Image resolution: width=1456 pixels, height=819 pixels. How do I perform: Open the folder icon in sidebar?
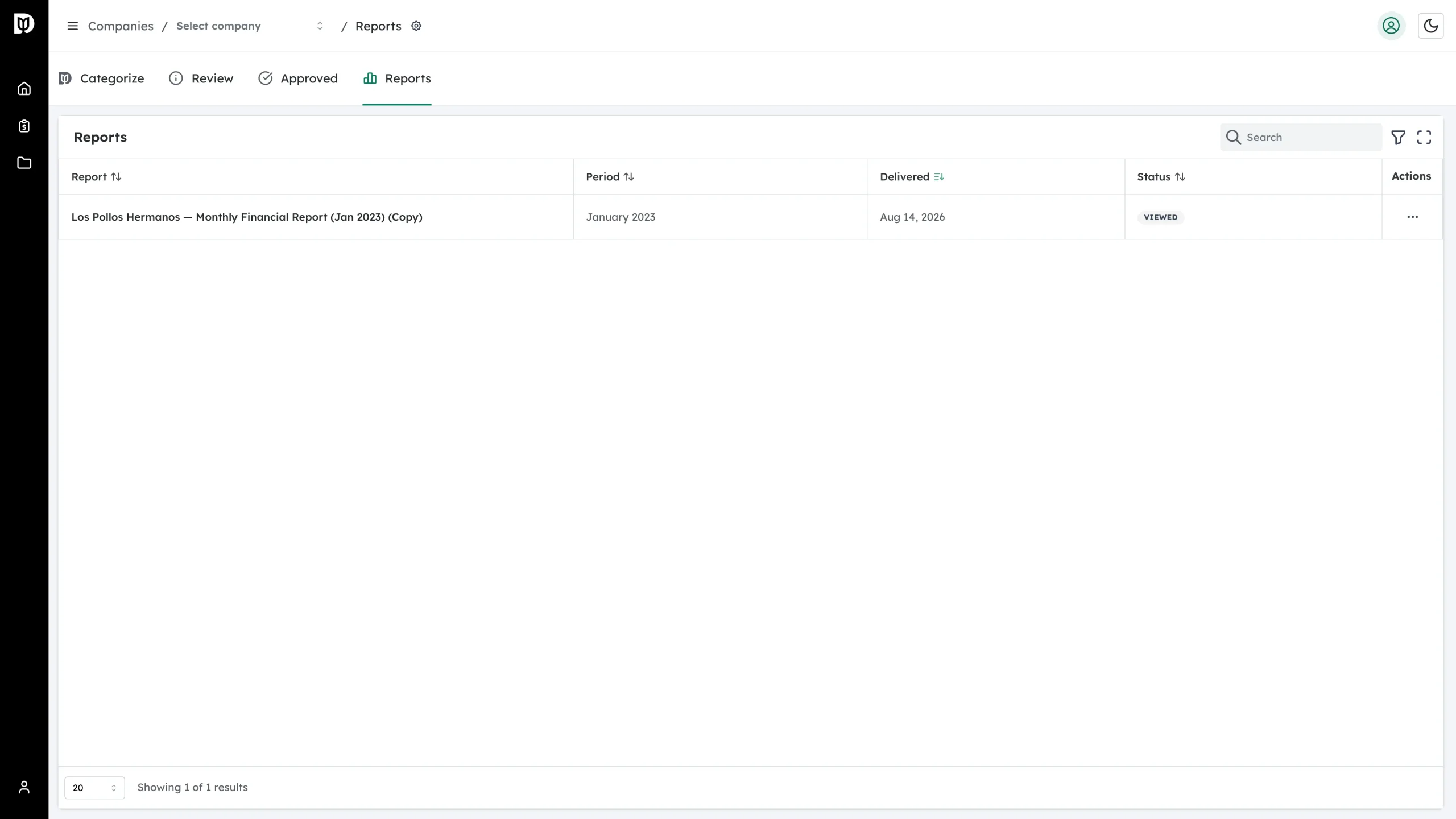[24, 163]
